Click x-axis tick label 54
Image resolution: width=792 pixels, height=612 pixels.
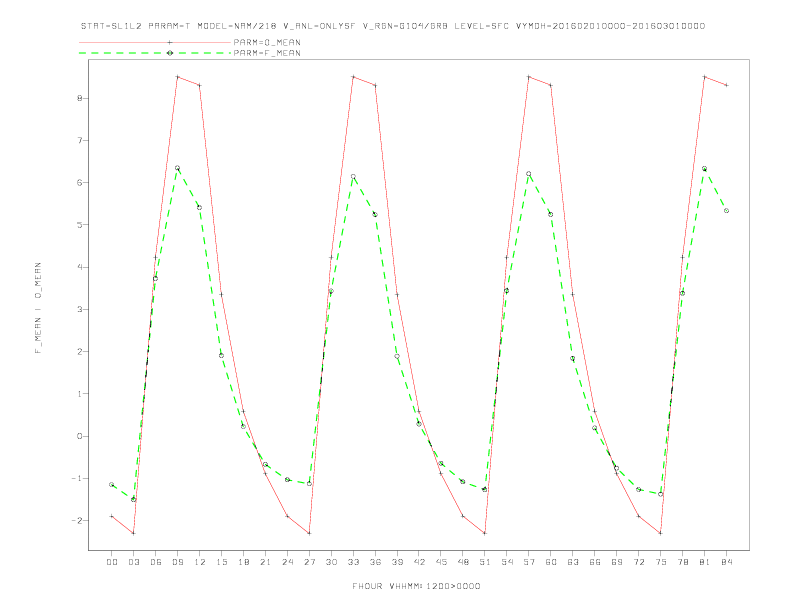click(x=507, y=562)
